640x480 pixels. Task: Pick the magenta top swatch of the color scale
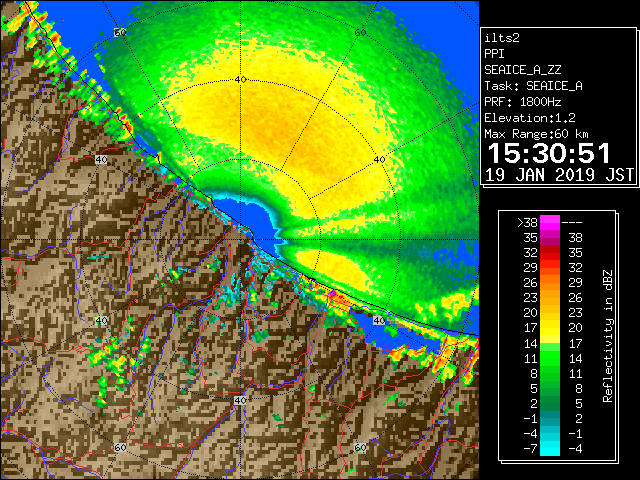(550, 223)
